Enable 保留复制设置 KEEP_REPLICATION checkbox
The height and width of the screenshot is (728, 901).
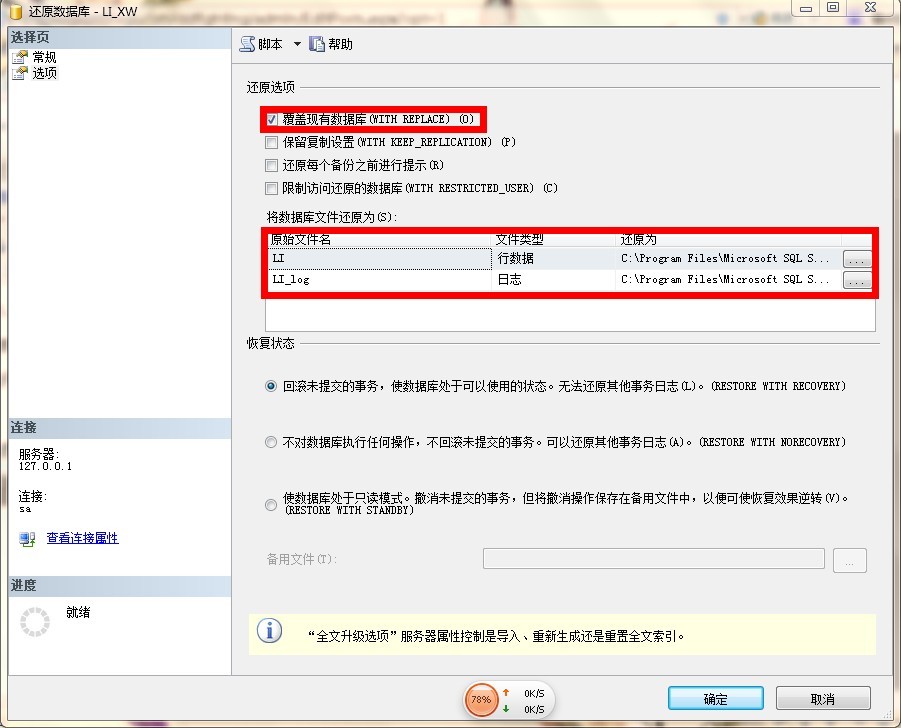[272, 142]
